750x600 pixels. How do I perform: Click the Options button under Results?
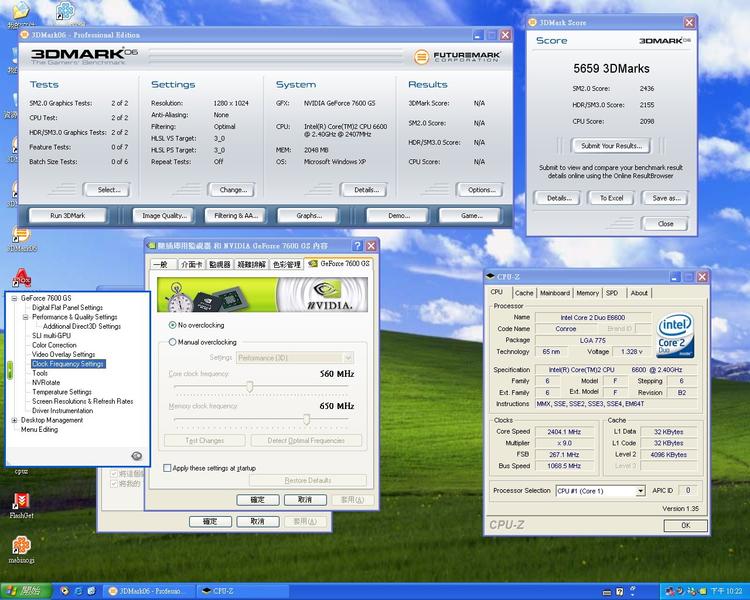[x=480, y=189]
